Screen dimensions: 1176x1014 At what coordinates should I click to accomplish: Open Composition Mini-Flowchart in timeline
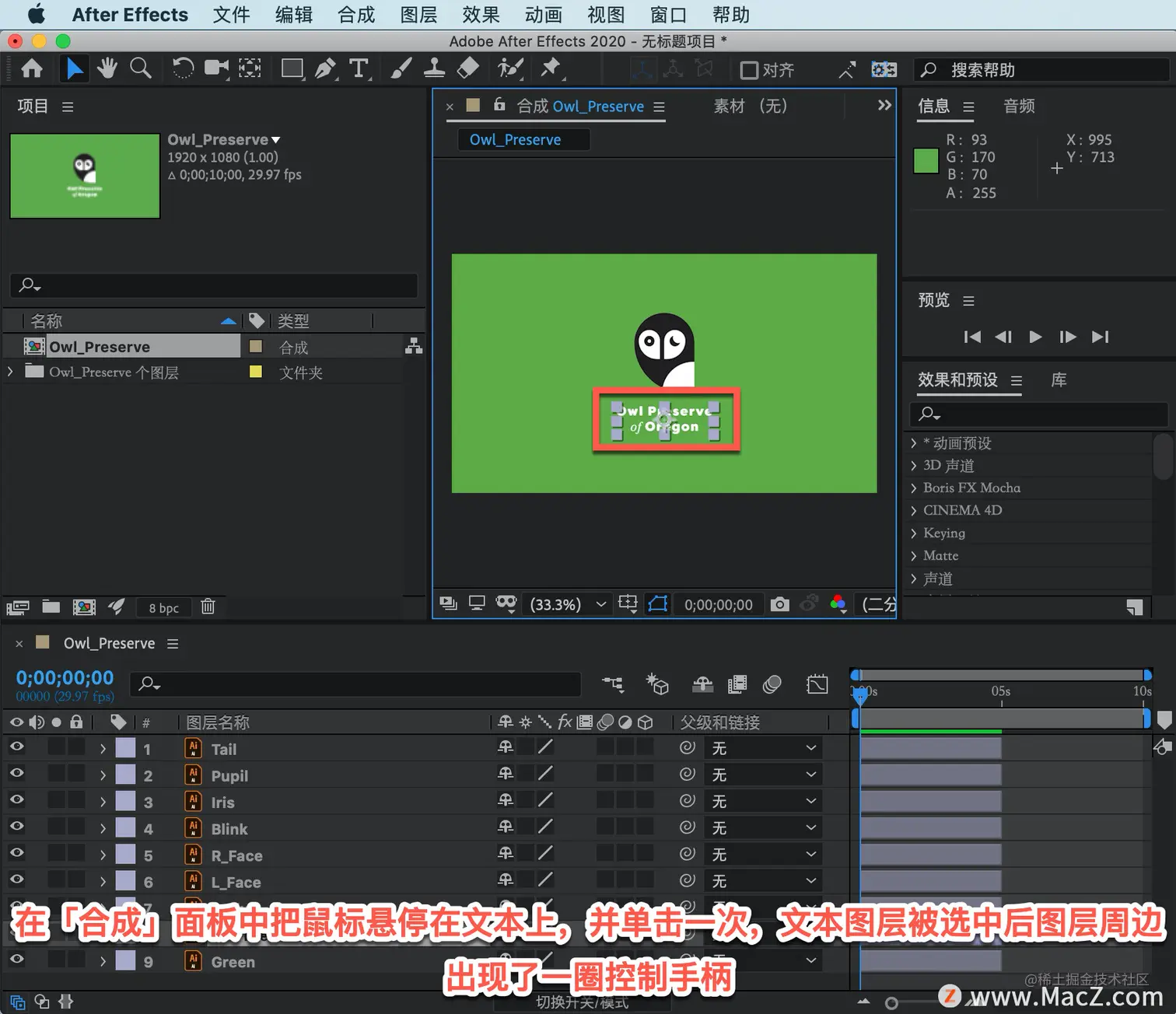(613, 684)
